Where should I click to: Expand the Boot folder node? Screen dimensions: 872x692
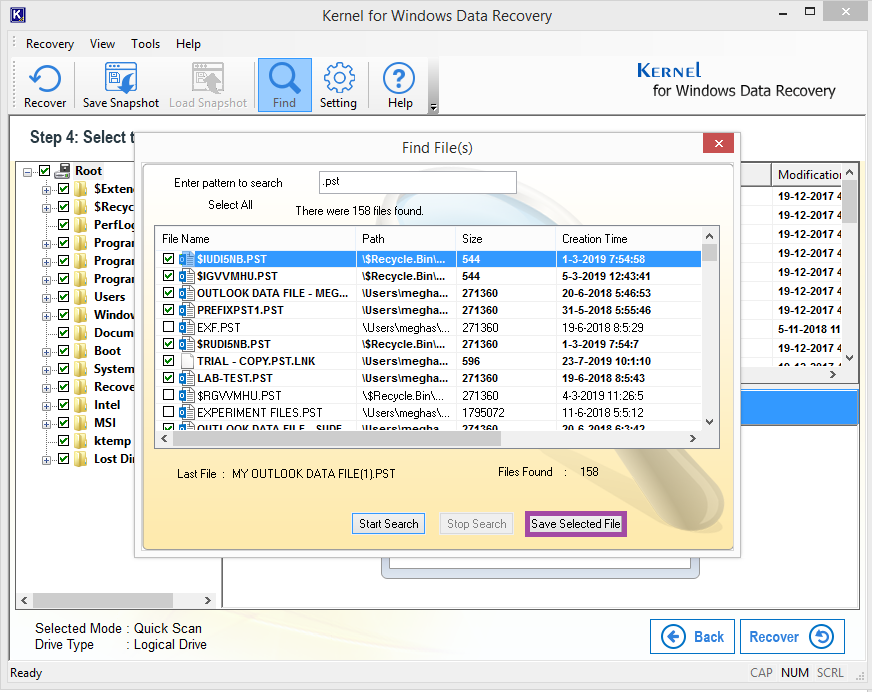[47, 352]
